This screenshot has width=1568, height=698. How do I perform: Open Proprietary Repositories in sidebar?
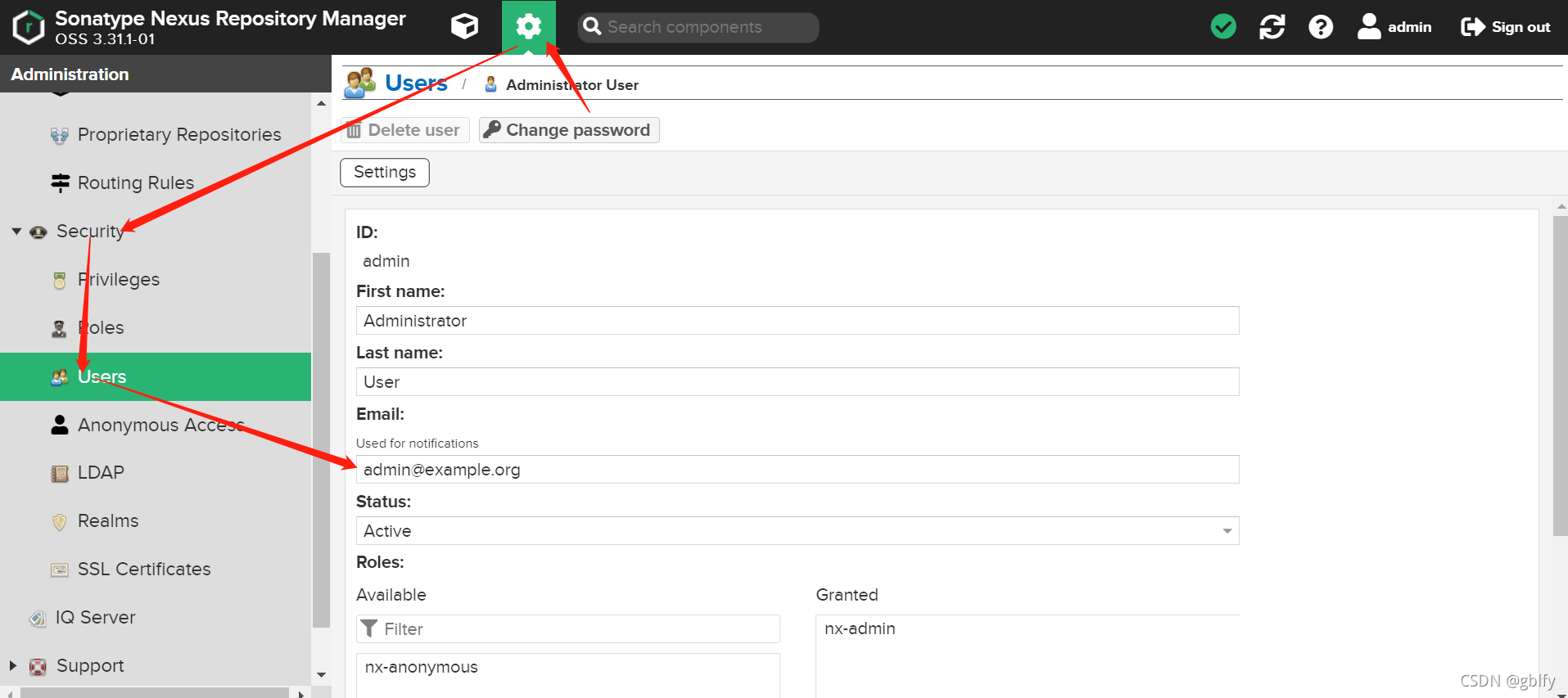pyautogui.click(x=179, y=134)
